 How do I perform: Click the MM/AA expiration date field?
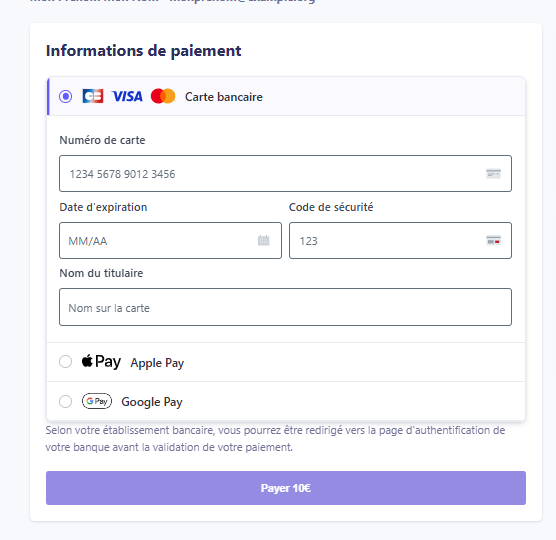(x=171, y=240)
